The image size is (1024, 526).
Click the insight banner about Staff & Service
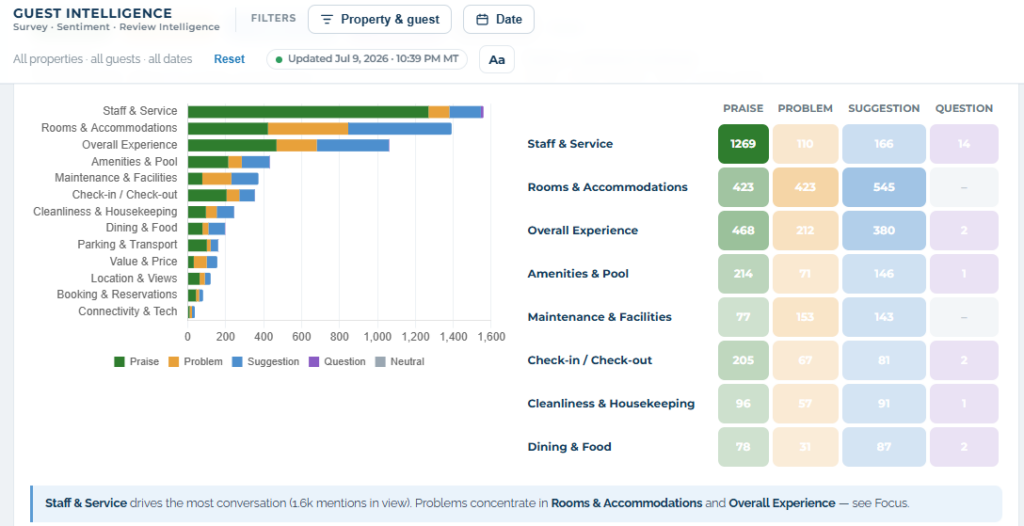coord(515,503)
